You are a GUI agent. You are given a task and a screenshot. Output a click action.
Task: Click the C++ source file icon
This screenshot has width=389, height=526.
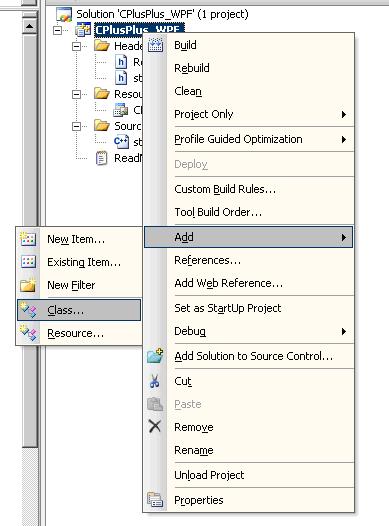point(121,142)
